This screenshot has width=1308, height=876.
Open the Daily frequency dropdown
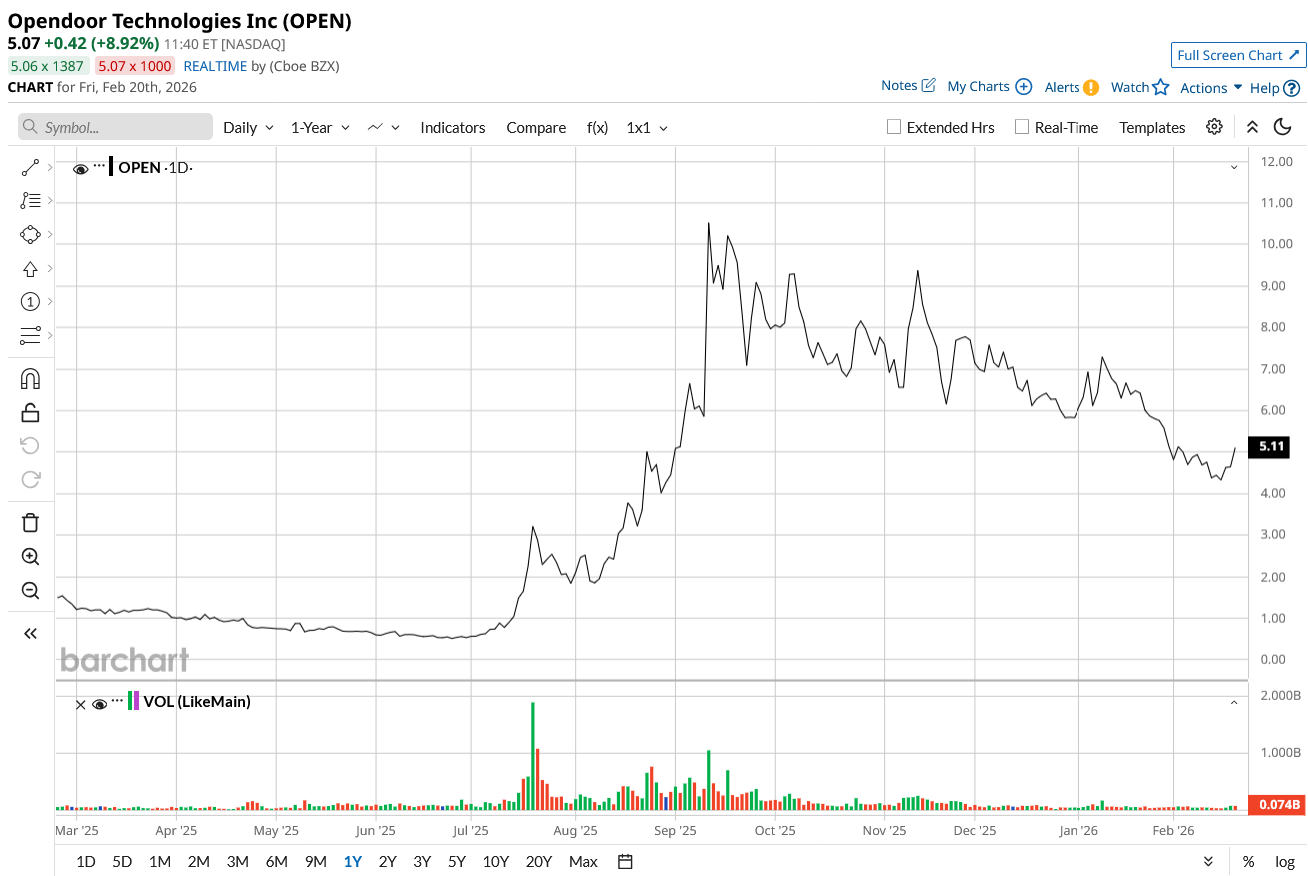[x=248, y=128]
